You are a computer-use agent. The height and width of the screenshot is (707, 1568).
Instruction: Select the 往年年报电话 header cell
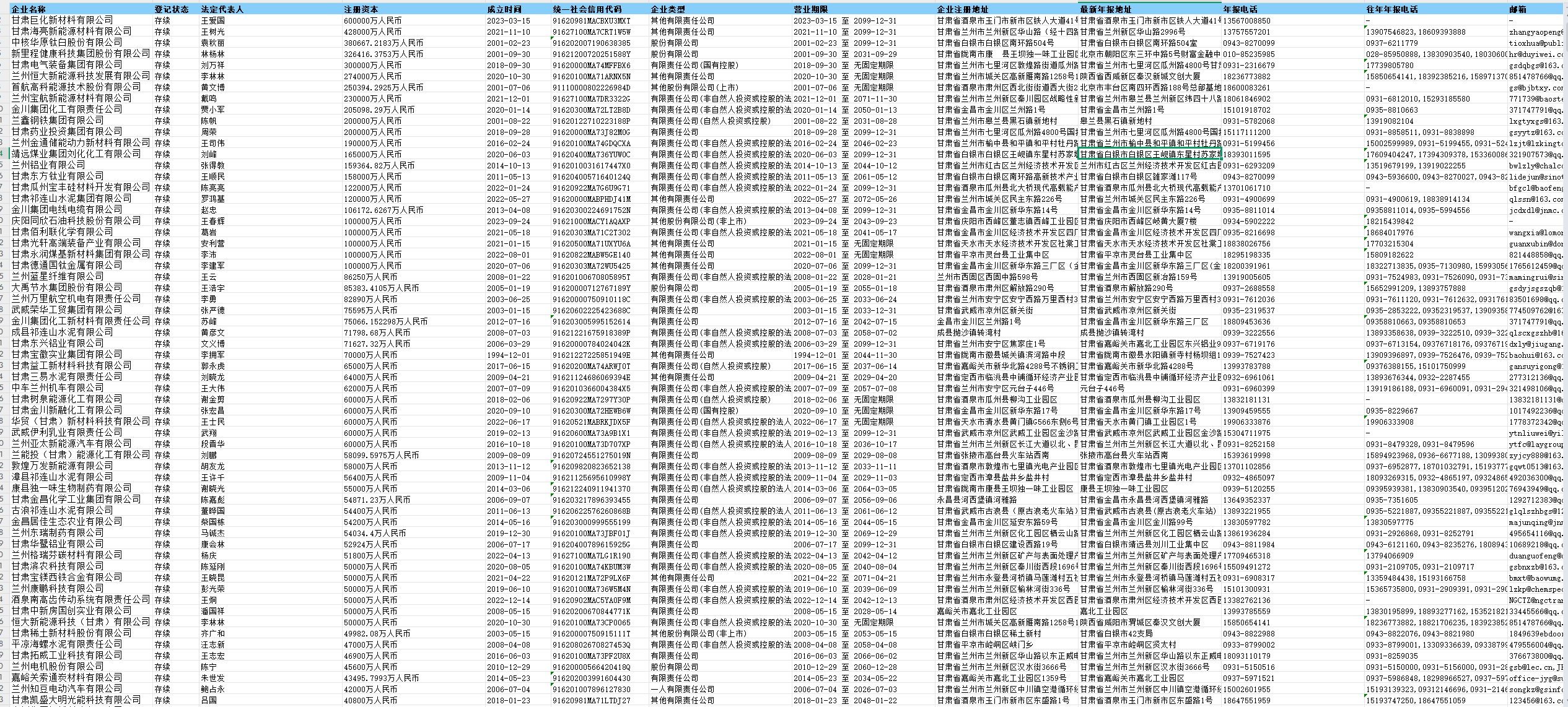(x=1392, y=9)
